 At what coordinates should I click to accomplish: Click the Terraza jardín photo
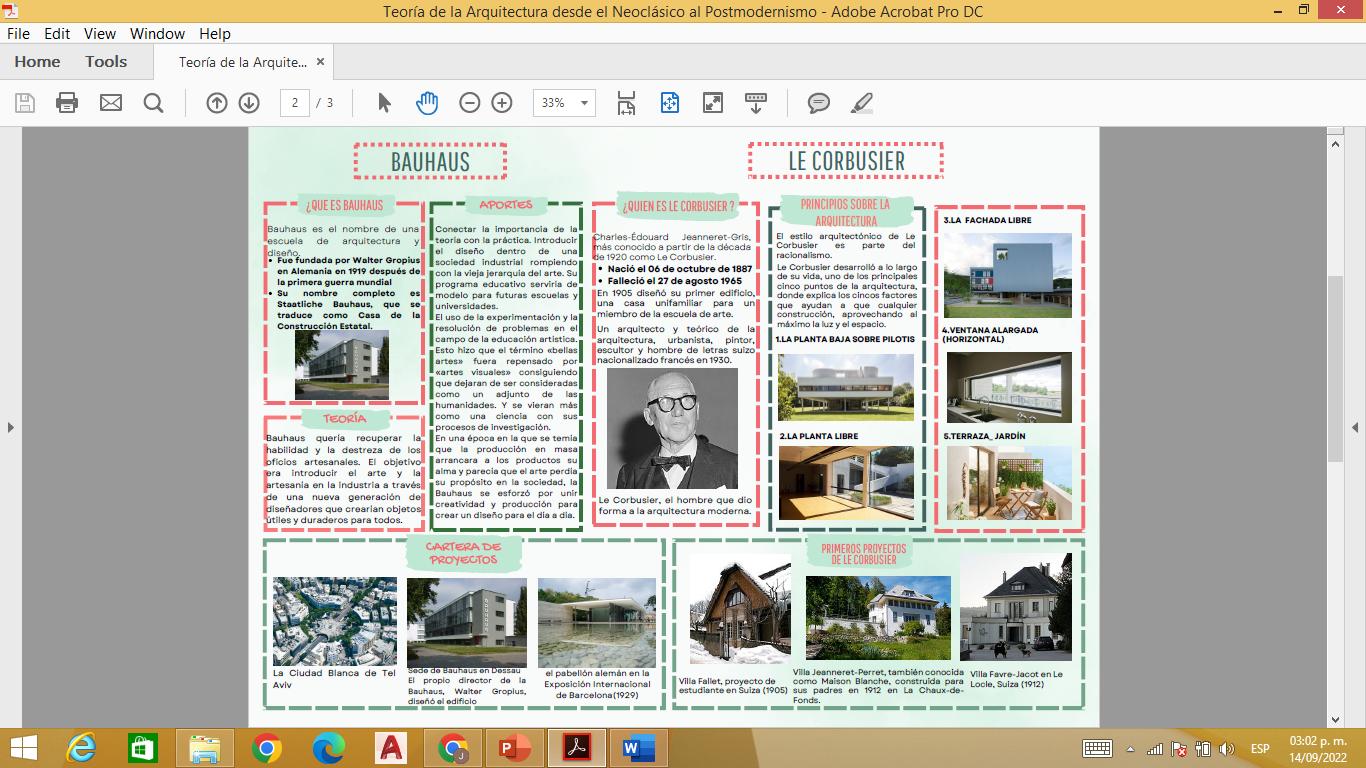(1009, 483)
